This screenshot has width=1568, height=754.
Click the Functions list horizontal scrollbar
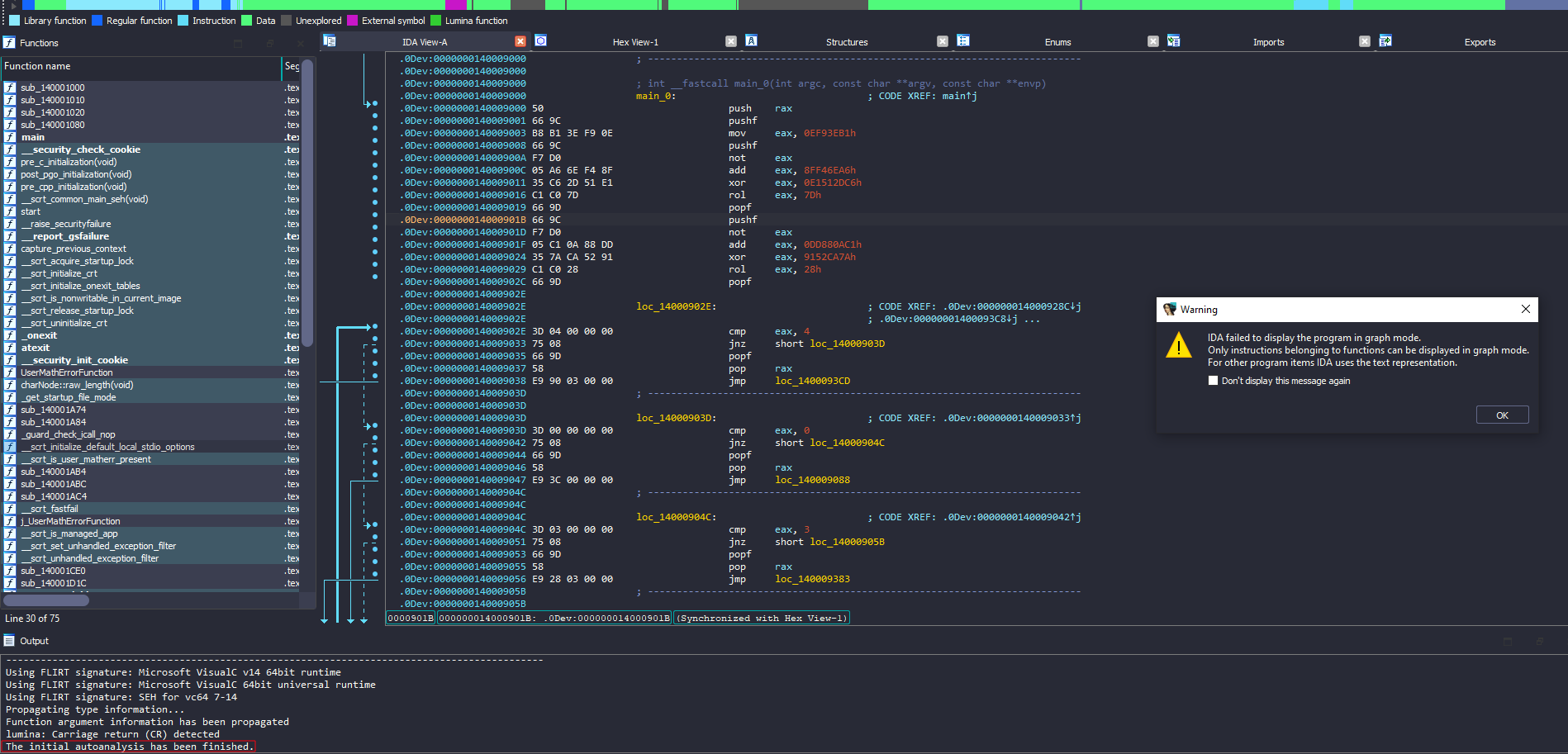pos(46,600)
